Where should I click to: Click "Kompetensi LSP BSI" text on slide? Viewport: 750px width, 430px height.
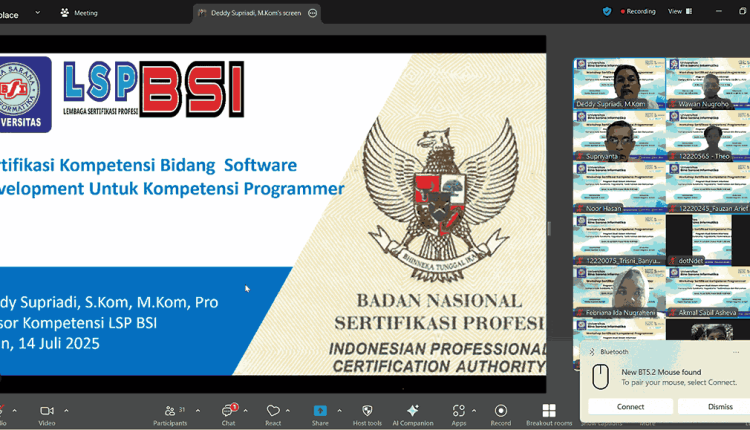coord(89,323)
